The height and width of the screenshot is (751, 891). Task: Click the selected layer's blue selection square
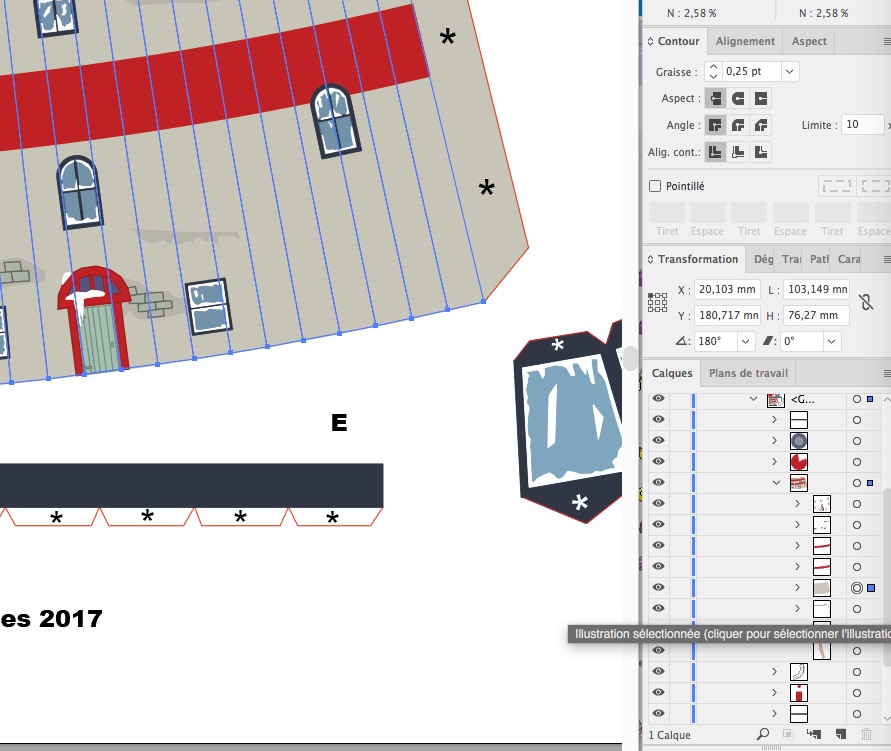[x=870, y=587]
